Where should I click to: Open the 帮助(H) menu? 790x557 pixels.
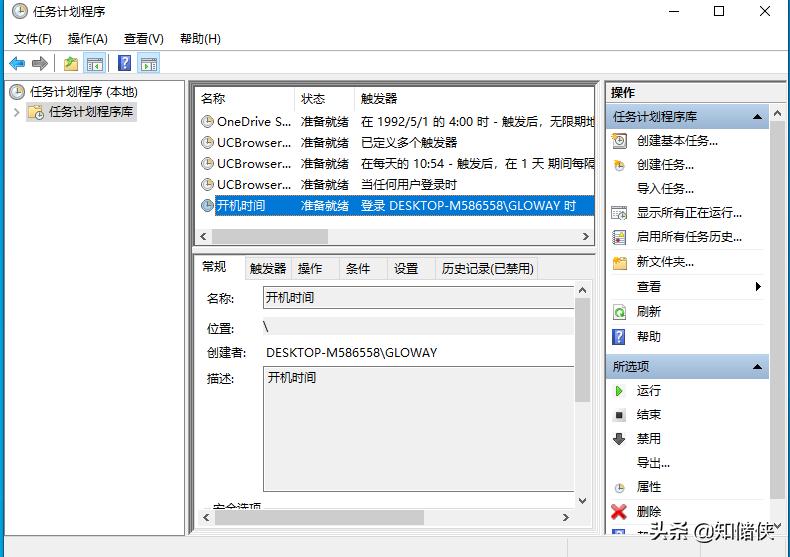click(x=200, y=39)
